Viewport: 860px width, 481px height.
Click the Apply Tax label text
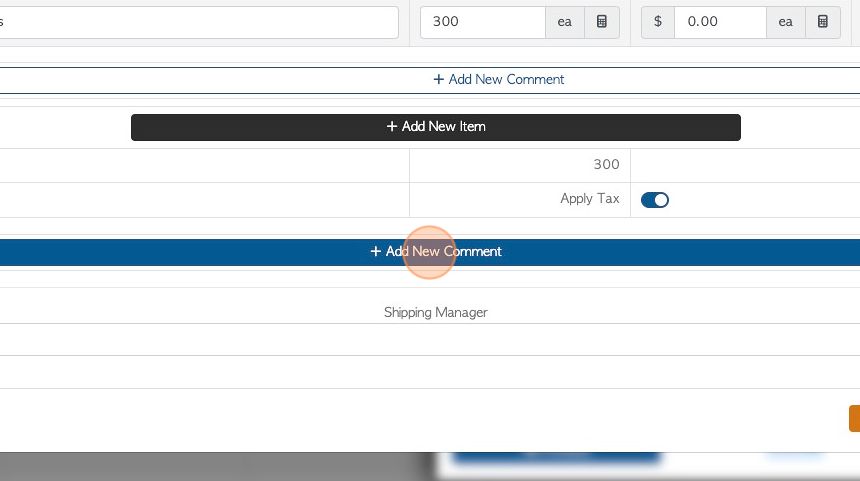590,199
